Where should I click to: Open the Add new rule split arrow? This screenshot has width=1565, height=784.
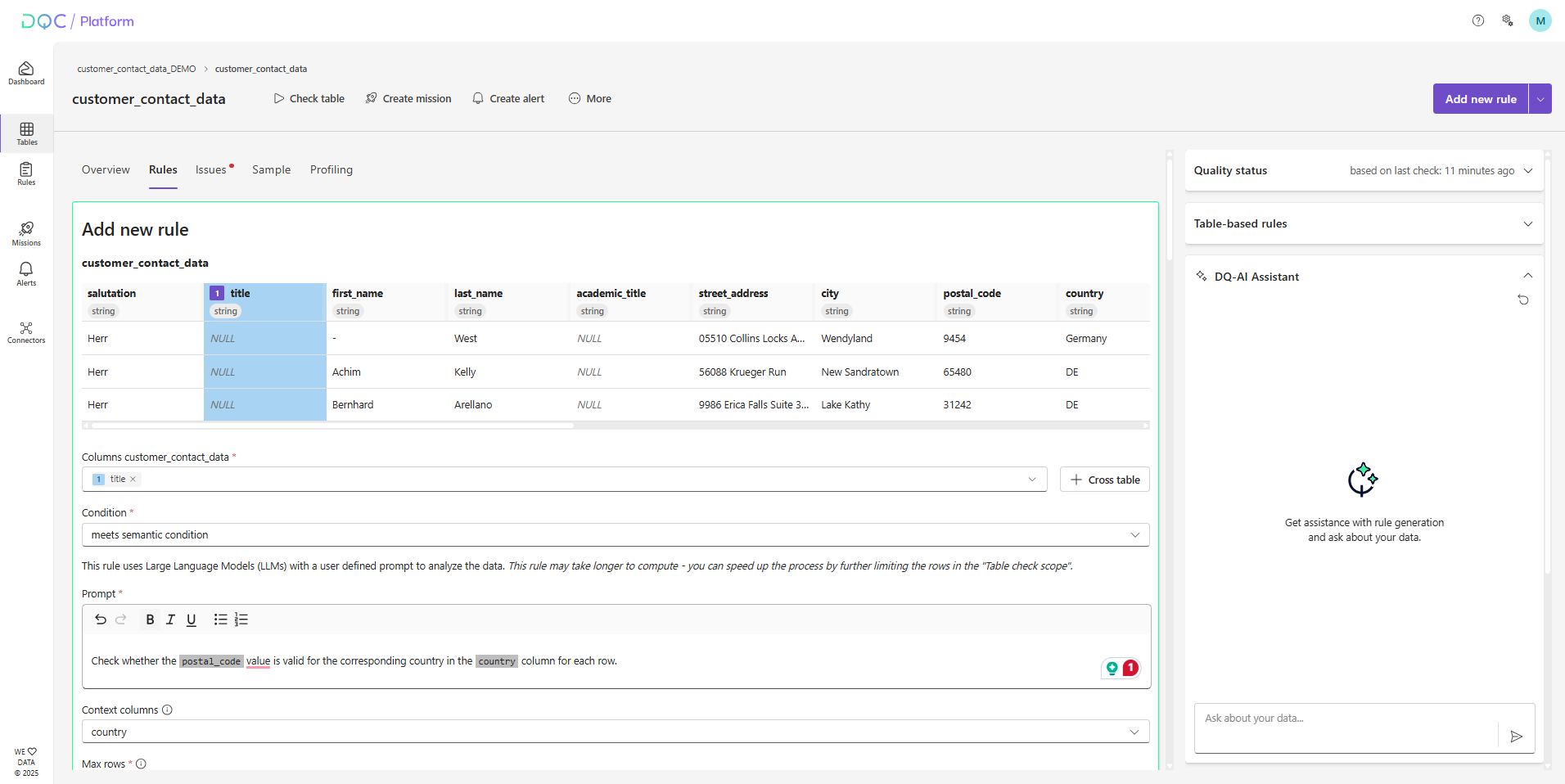(1540, 99)
